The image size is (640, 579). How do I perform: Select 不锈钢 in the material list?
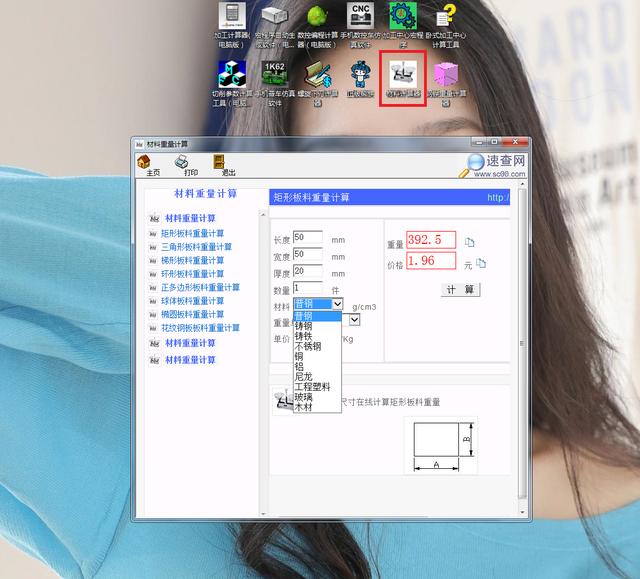[x=317, y=346]
